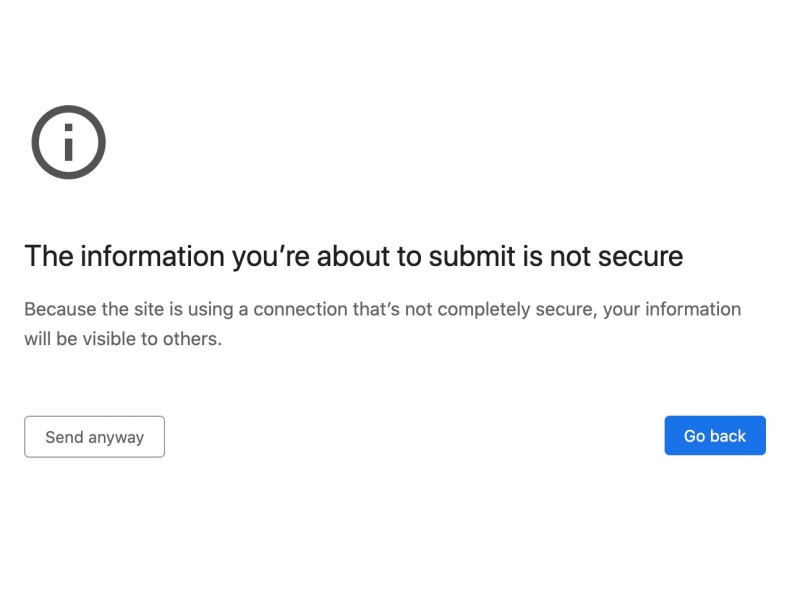Viewport: 800px width, 600px height.
Task: Click the heading about insecure submission
Action: pyautogui.click(x=353, y=256)
